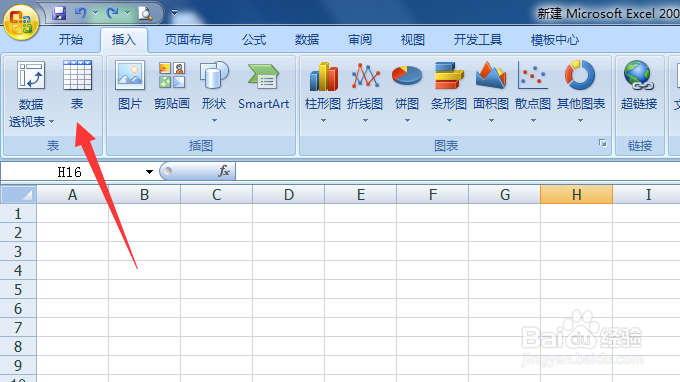Select row 7 header

coord(18,327)
